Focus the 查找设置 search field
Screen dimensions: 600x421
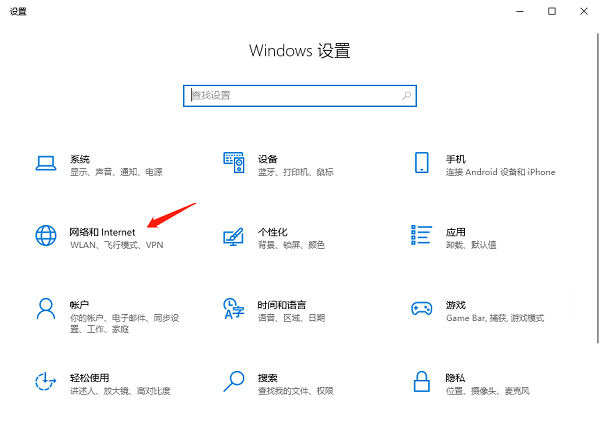coord(300,96)
